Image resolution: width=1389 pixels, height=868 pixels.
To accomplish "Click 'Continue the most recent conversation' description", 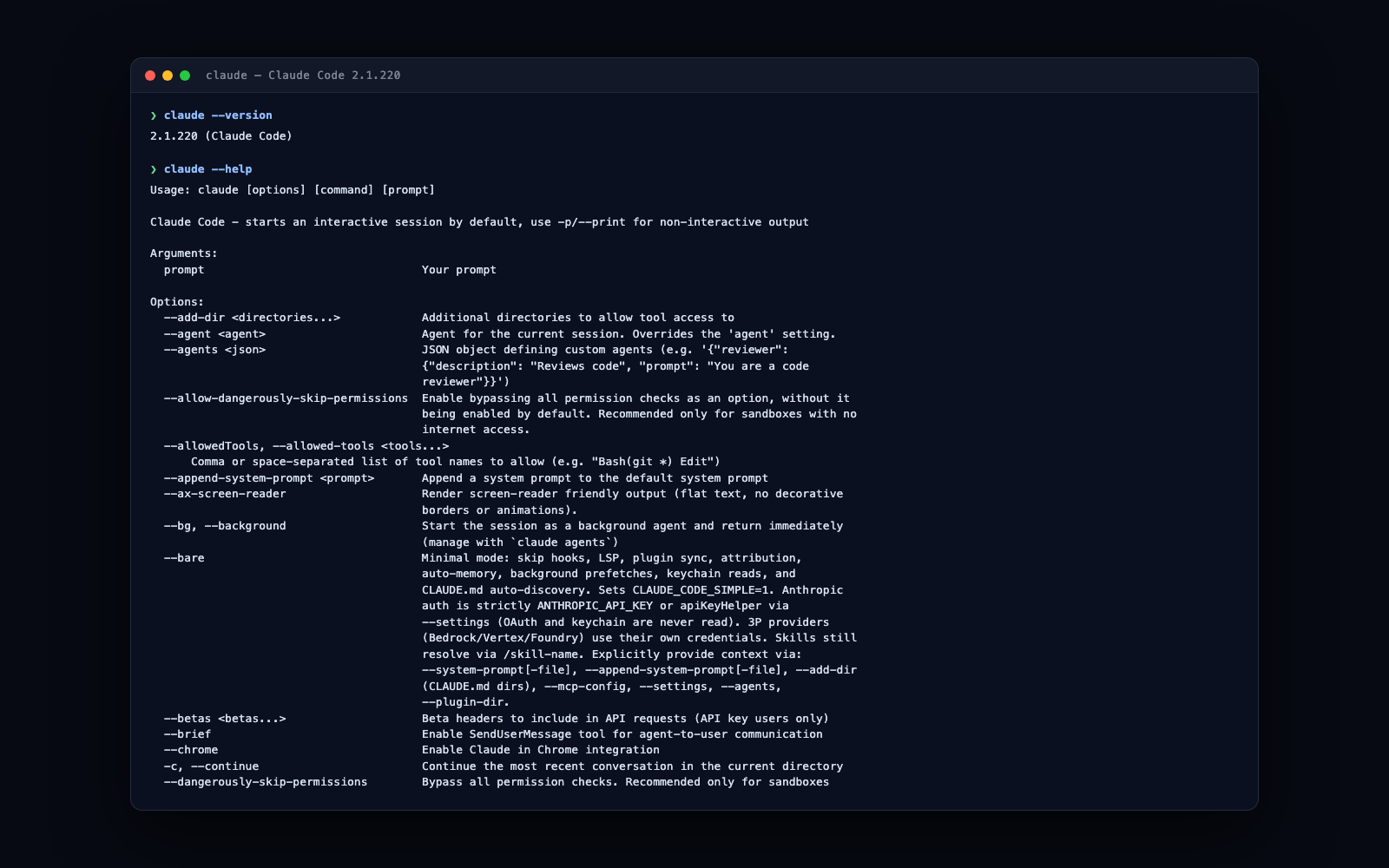I will click(x=632, y=766).
